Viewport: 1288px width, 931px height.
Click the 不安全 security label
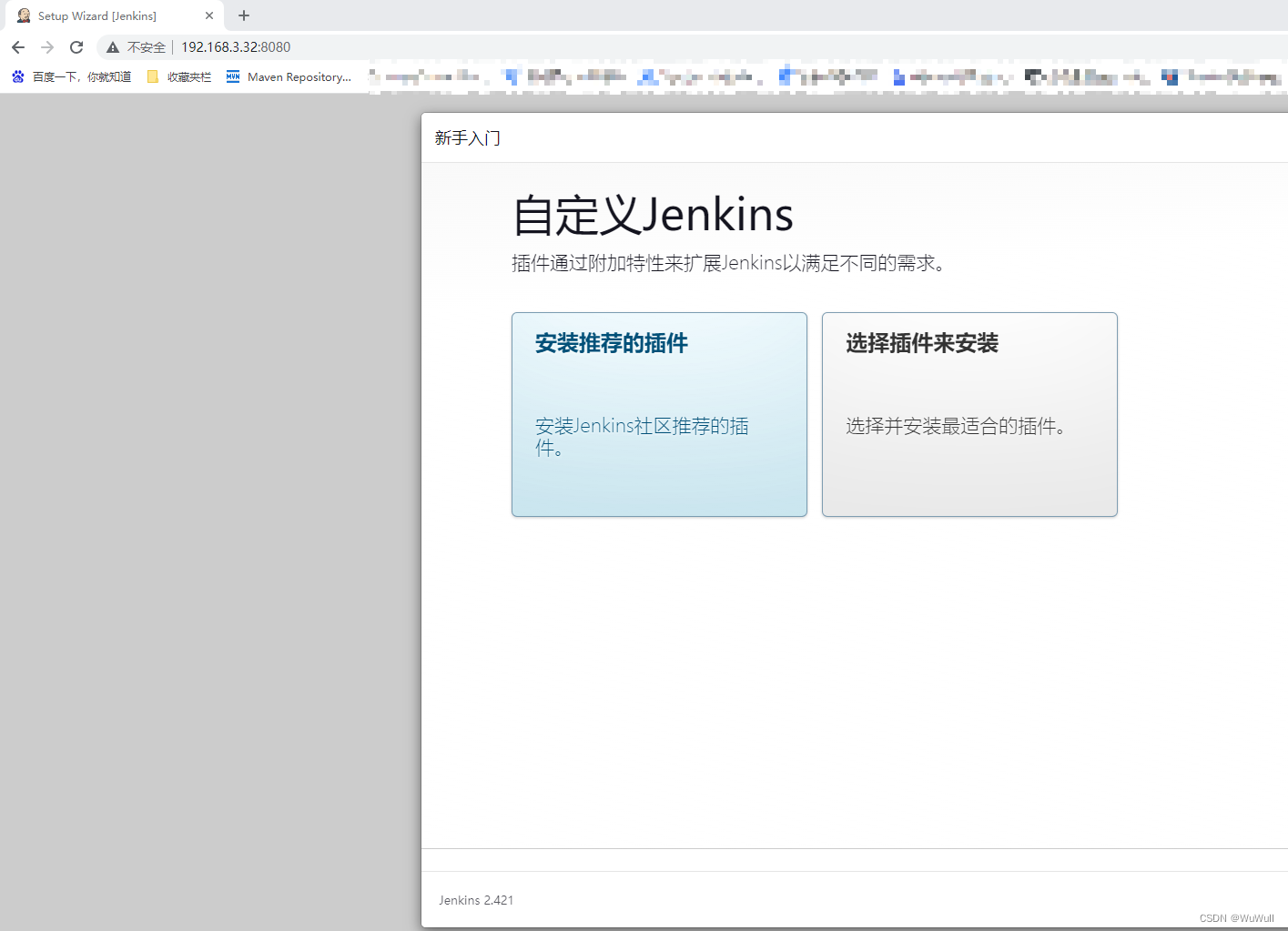point(147,47)
